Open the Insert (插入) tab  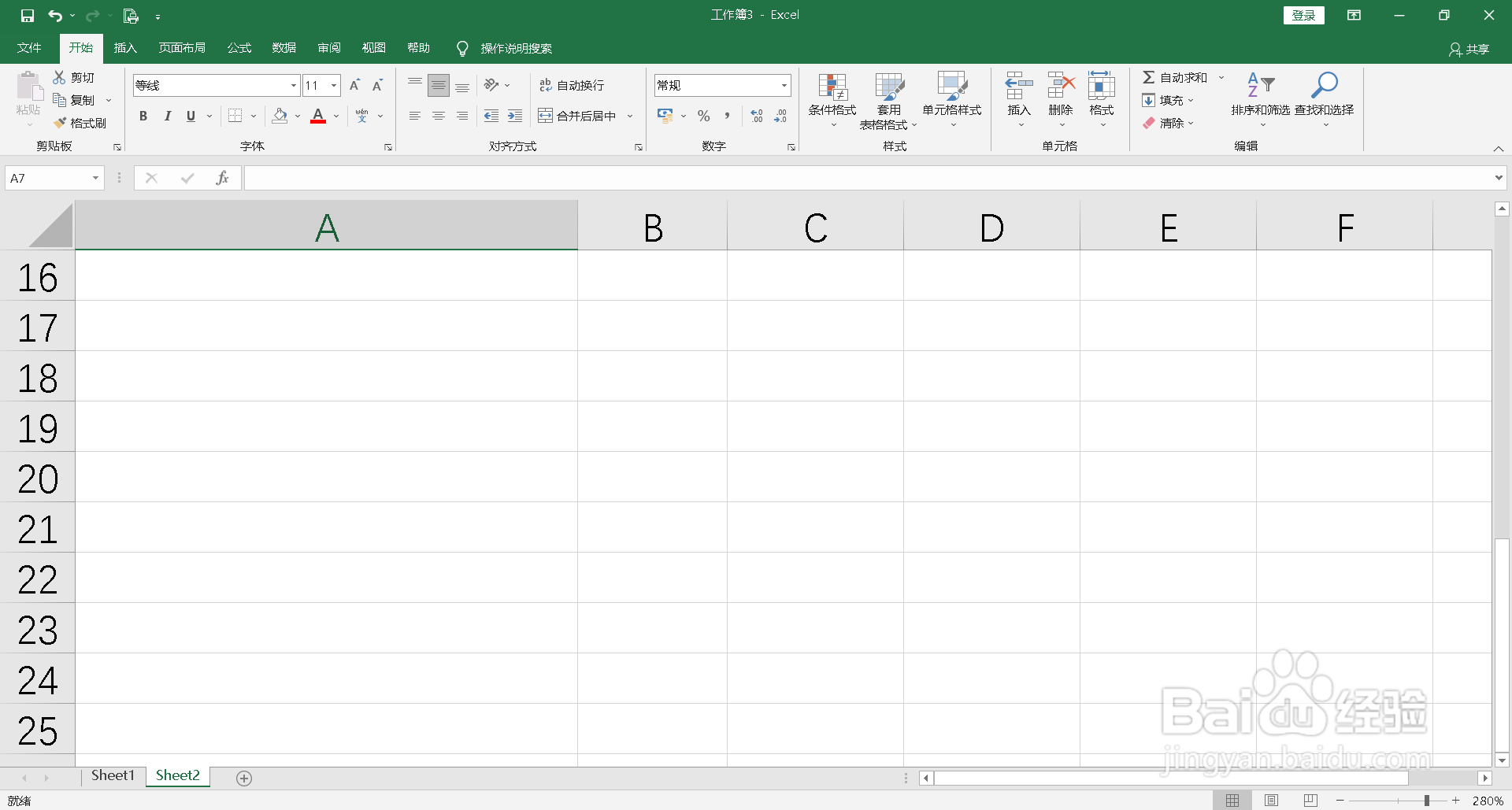point(125,48)
